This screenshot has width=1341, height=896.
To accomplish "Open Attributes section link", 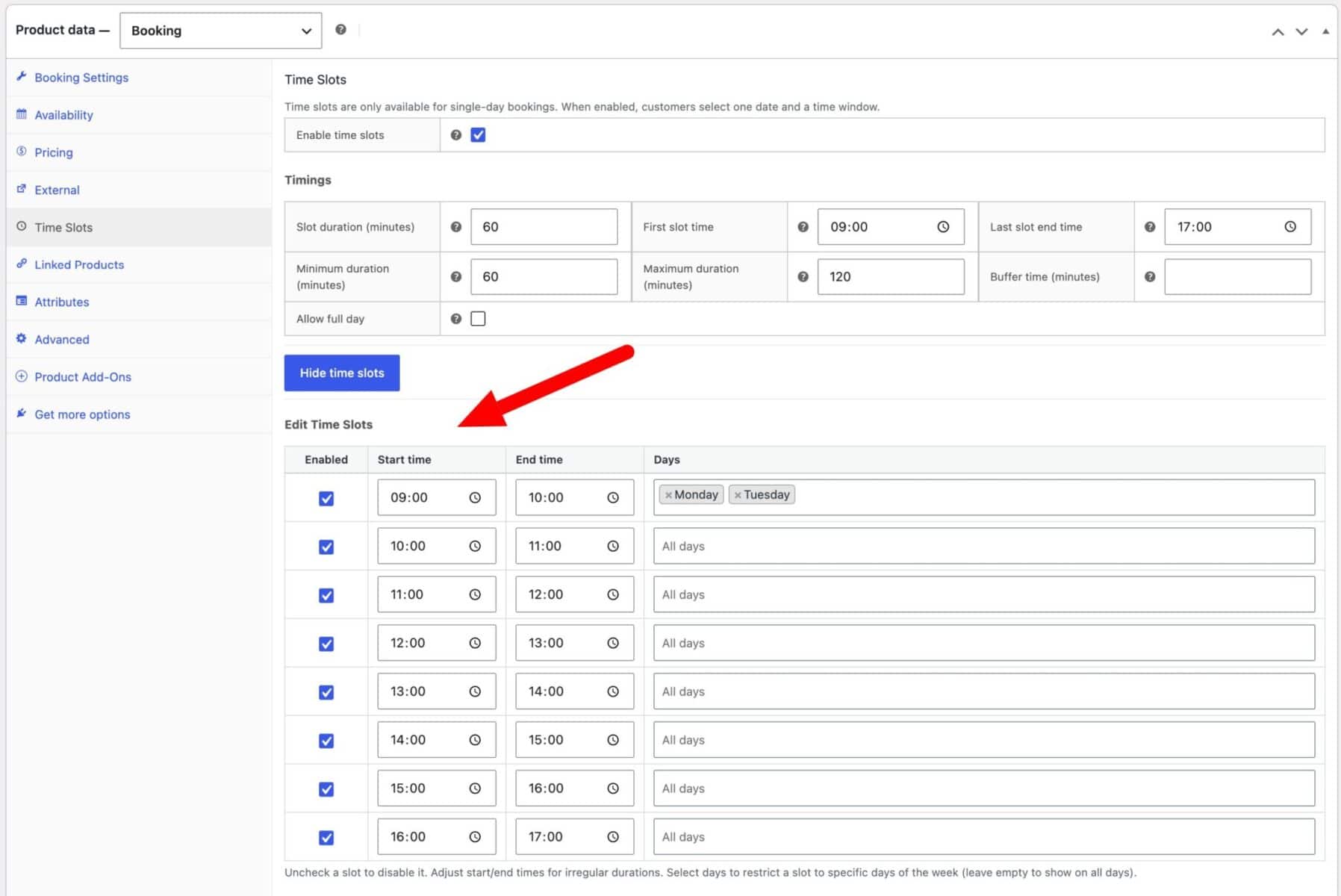I will (139, 302).
